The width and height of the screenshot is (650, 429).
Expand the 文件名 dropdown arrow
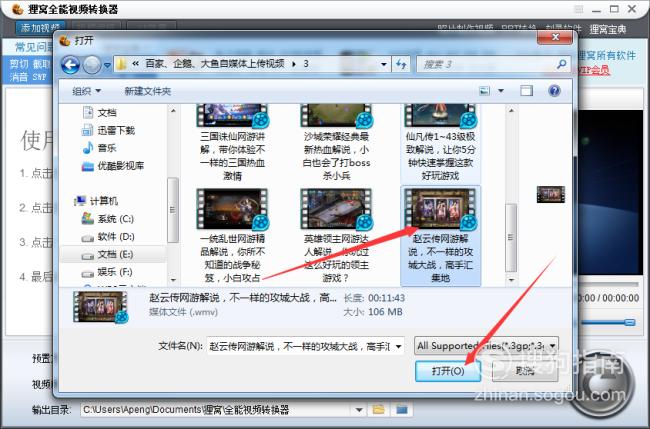pyautogui.click(x=398, y=346)
